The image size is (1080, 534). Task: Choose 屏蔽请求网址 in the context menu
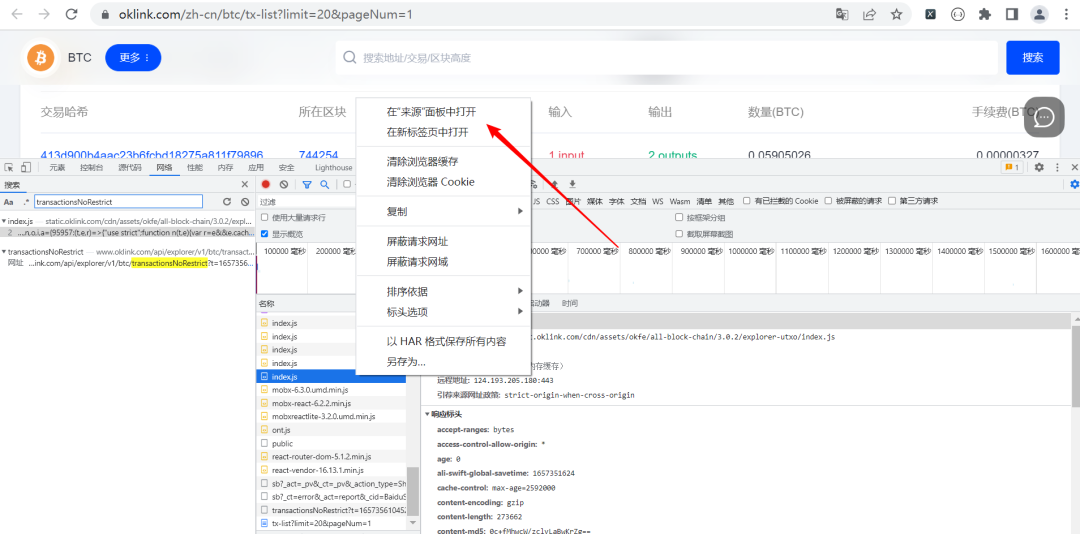click(x=444, y=242)
